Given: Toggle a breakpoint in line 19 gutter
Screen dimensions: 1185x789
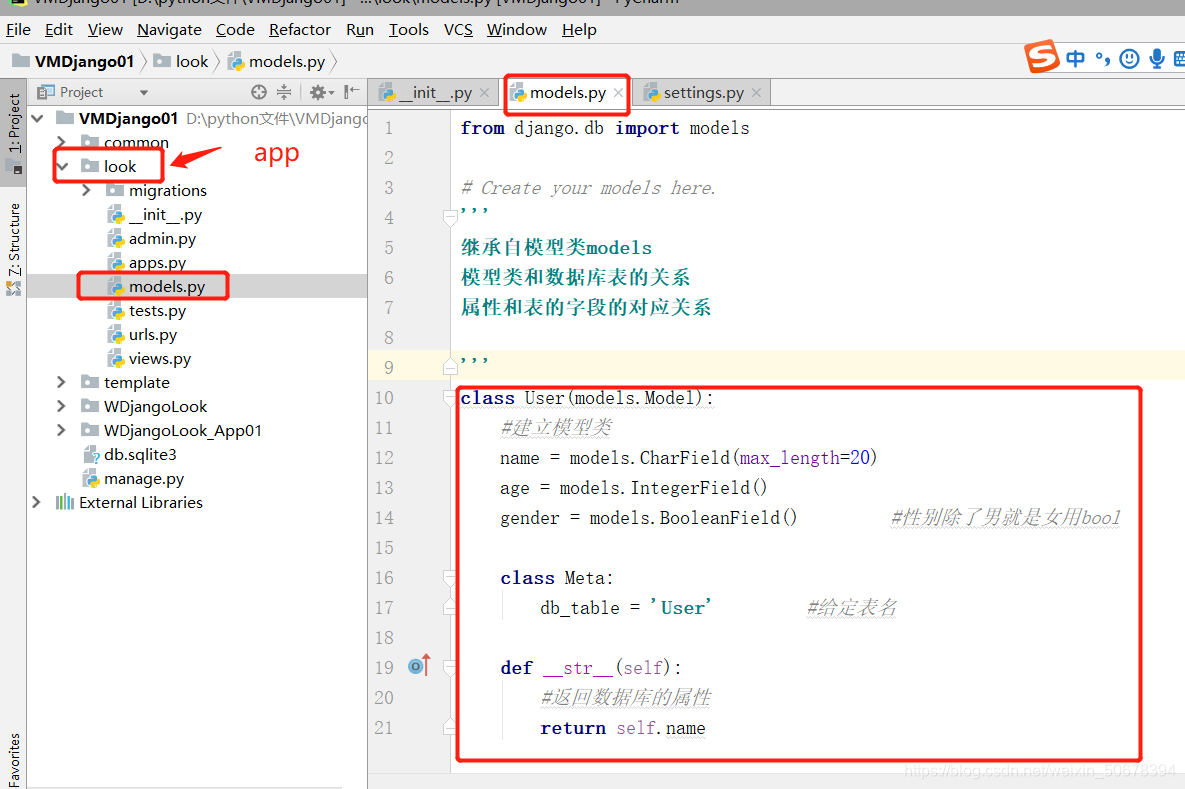Looking at the screenshot, I should [412, 666].
